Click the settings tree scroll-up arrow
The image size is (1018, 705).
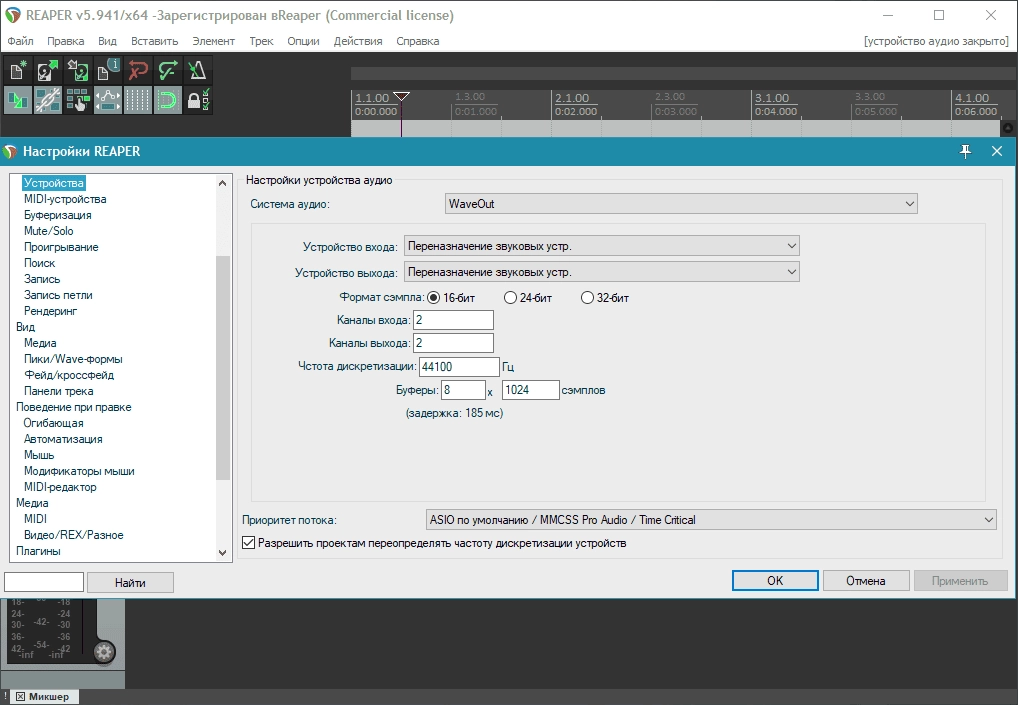[x=223, y=183]
